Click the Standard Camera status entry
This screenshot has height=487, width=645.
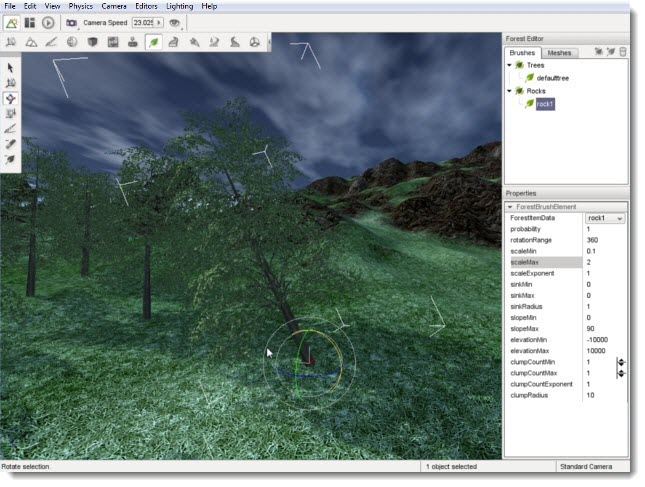pos(586,467)
